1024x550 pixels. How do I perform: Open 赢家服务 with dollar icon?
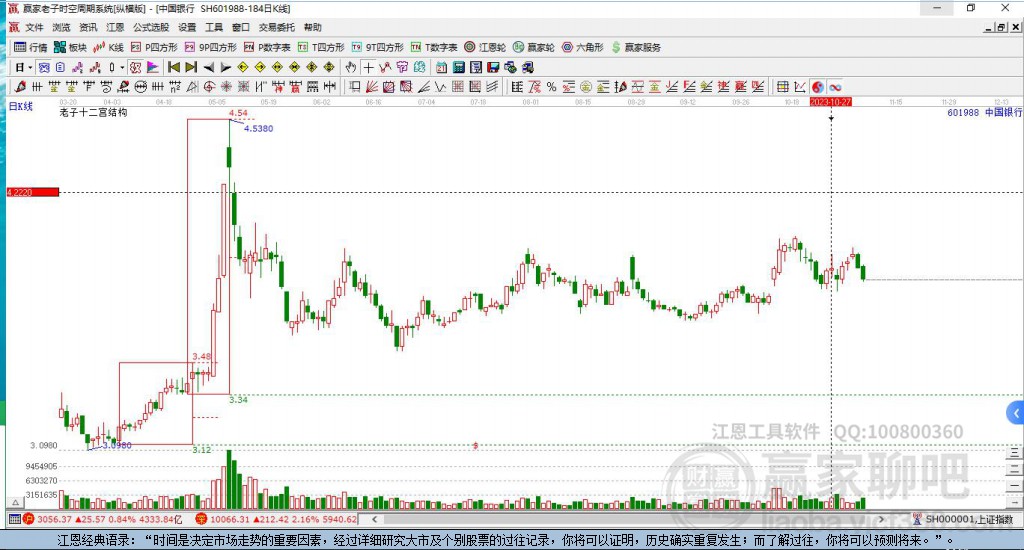pyautogui.click(x=636, y=47)
